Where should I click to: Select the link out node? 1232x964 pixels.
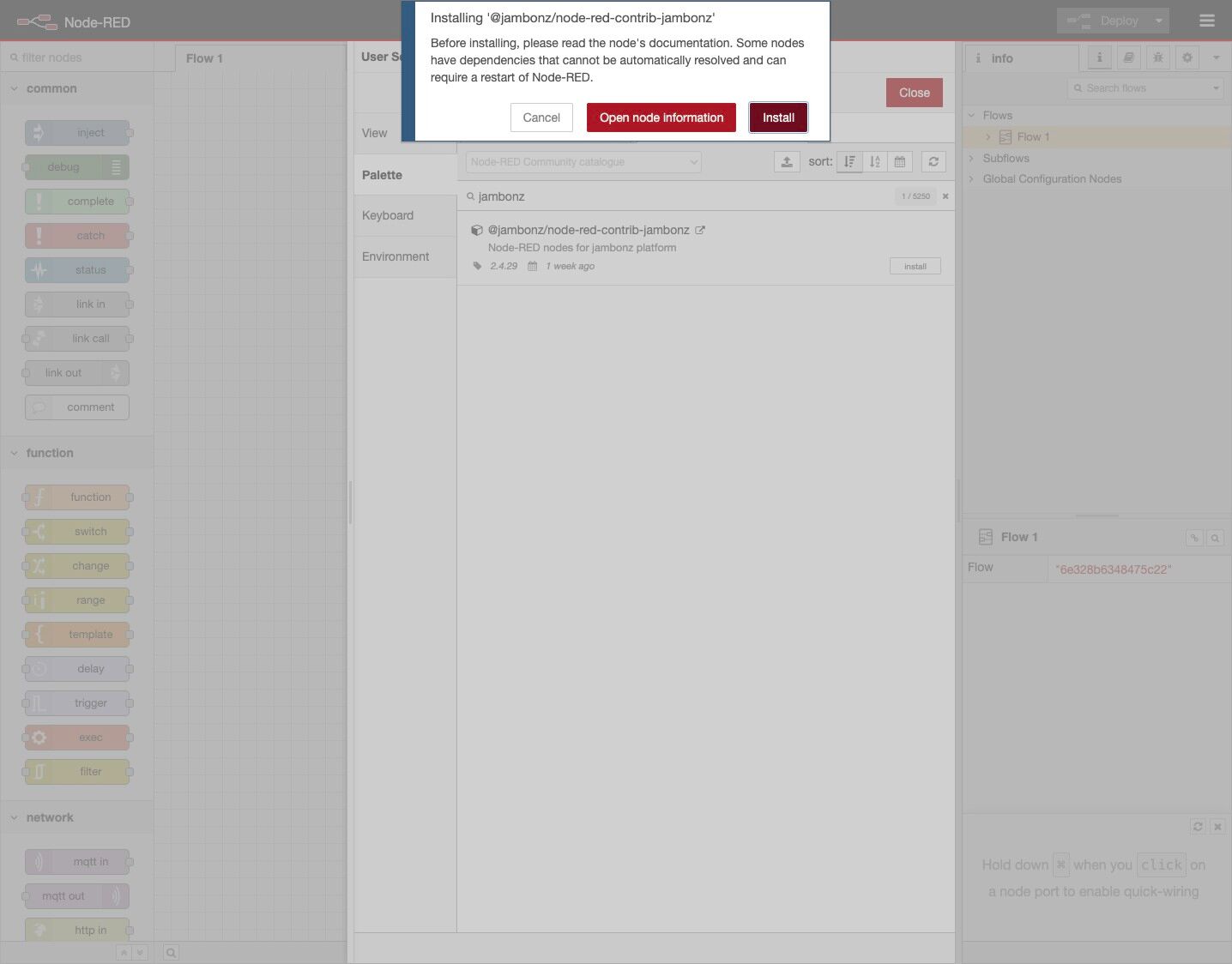(77, 373)
